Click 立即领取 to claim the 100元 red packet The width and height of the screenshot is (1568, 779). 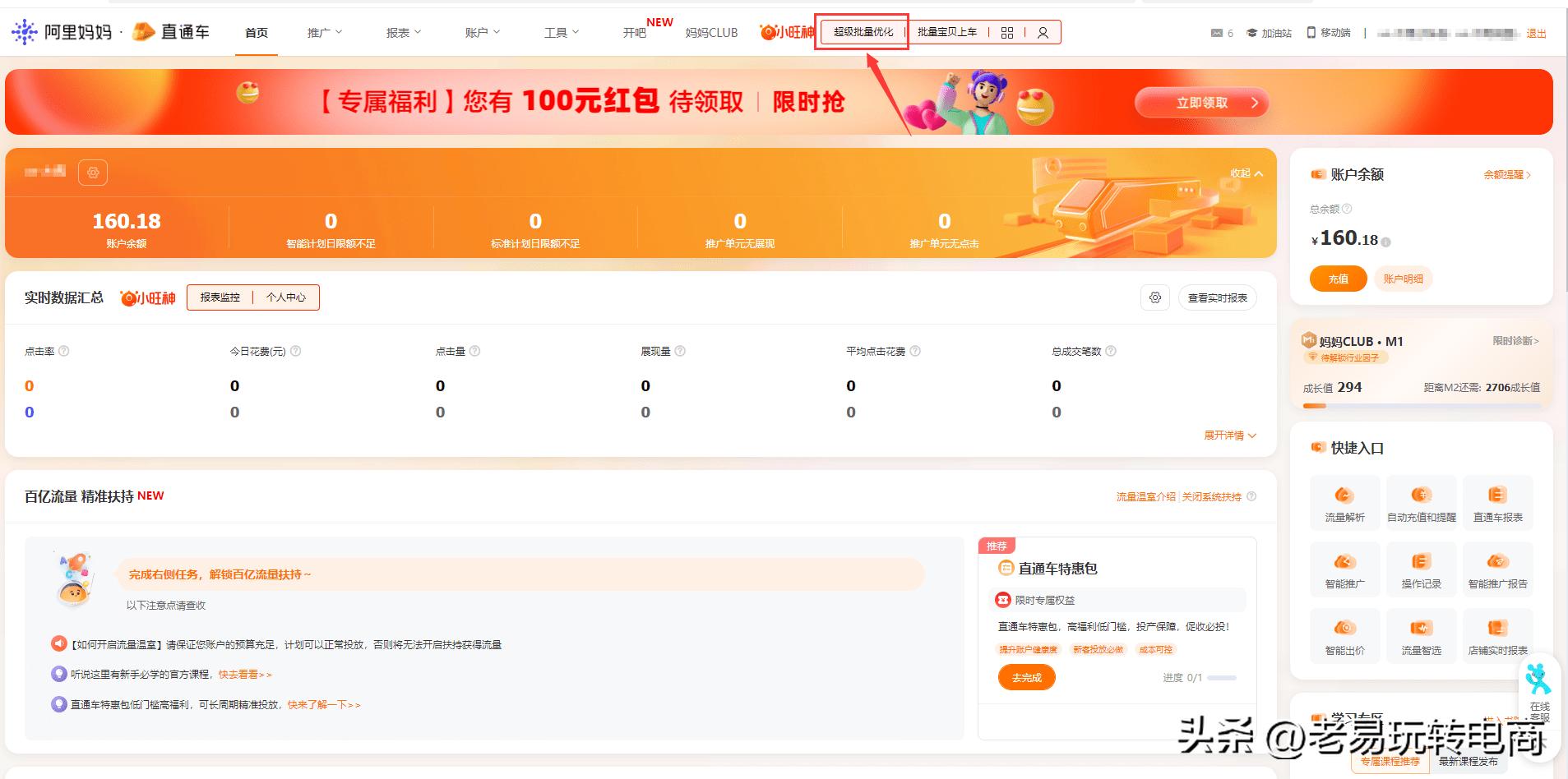(x=1201, y=102)
